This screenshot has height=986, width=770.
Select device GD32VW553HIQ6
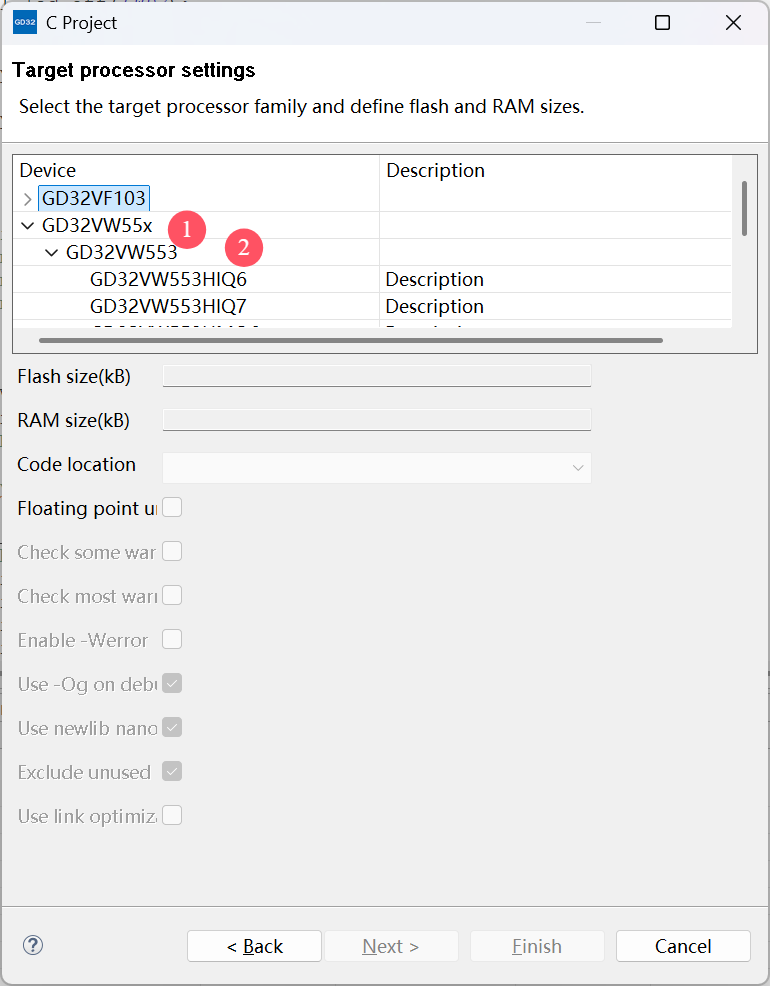168,279
